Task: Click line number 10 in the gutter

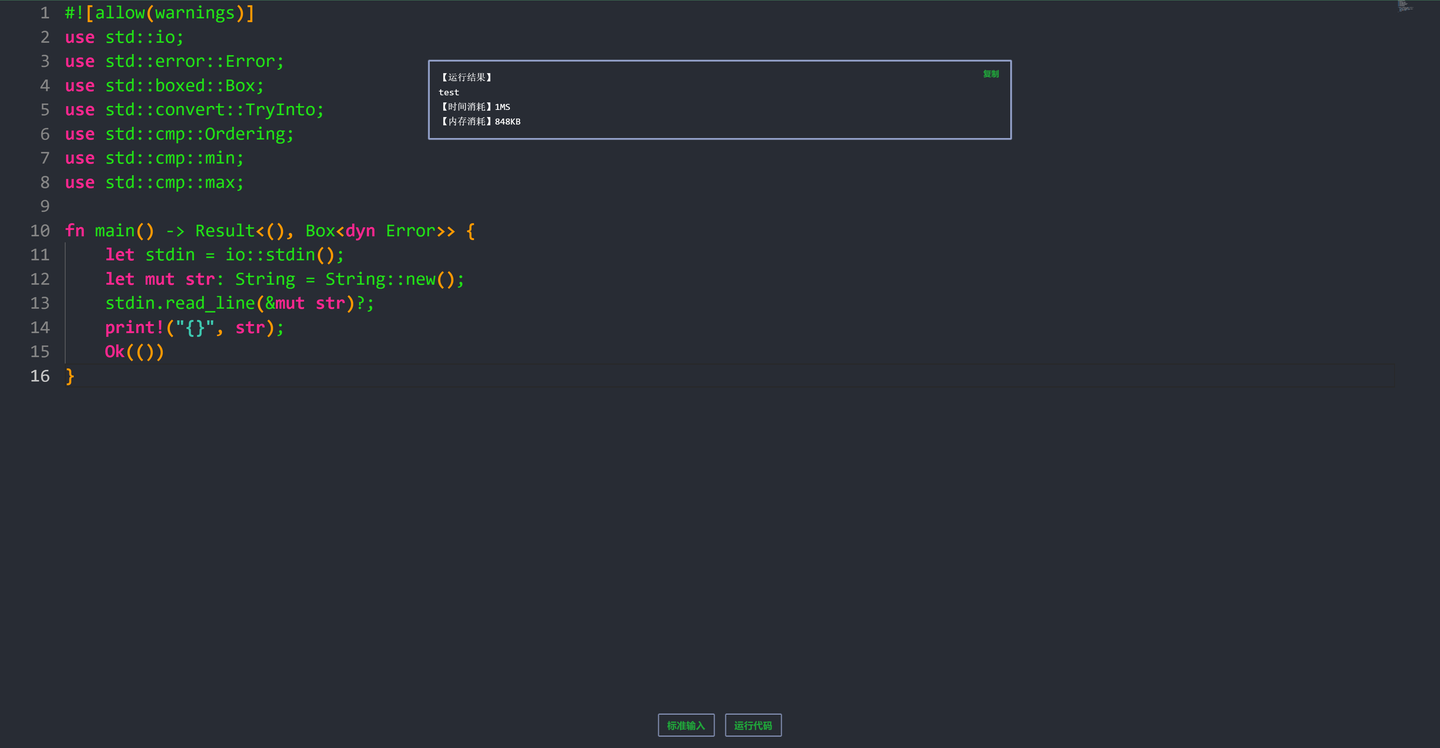Action: pyautogui.click(x=40, y=230)
